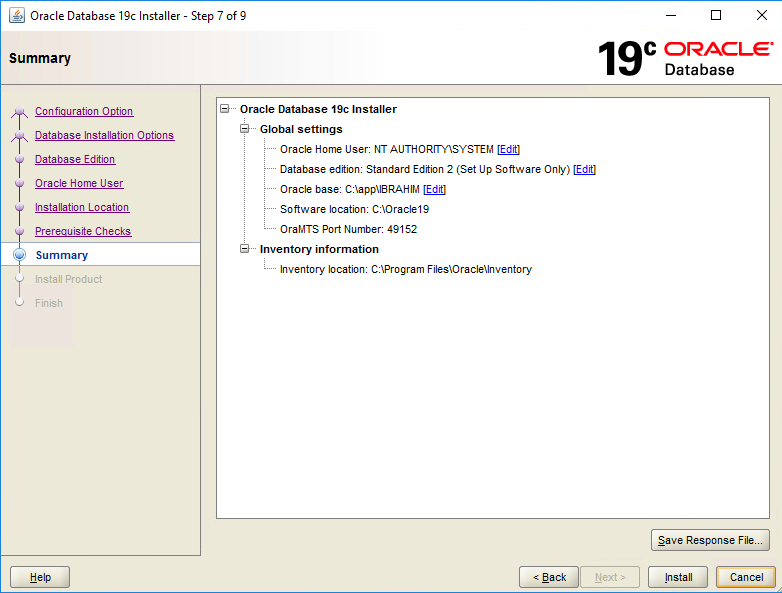Revisit the Prerequisite Checks step

pos(83,231)
